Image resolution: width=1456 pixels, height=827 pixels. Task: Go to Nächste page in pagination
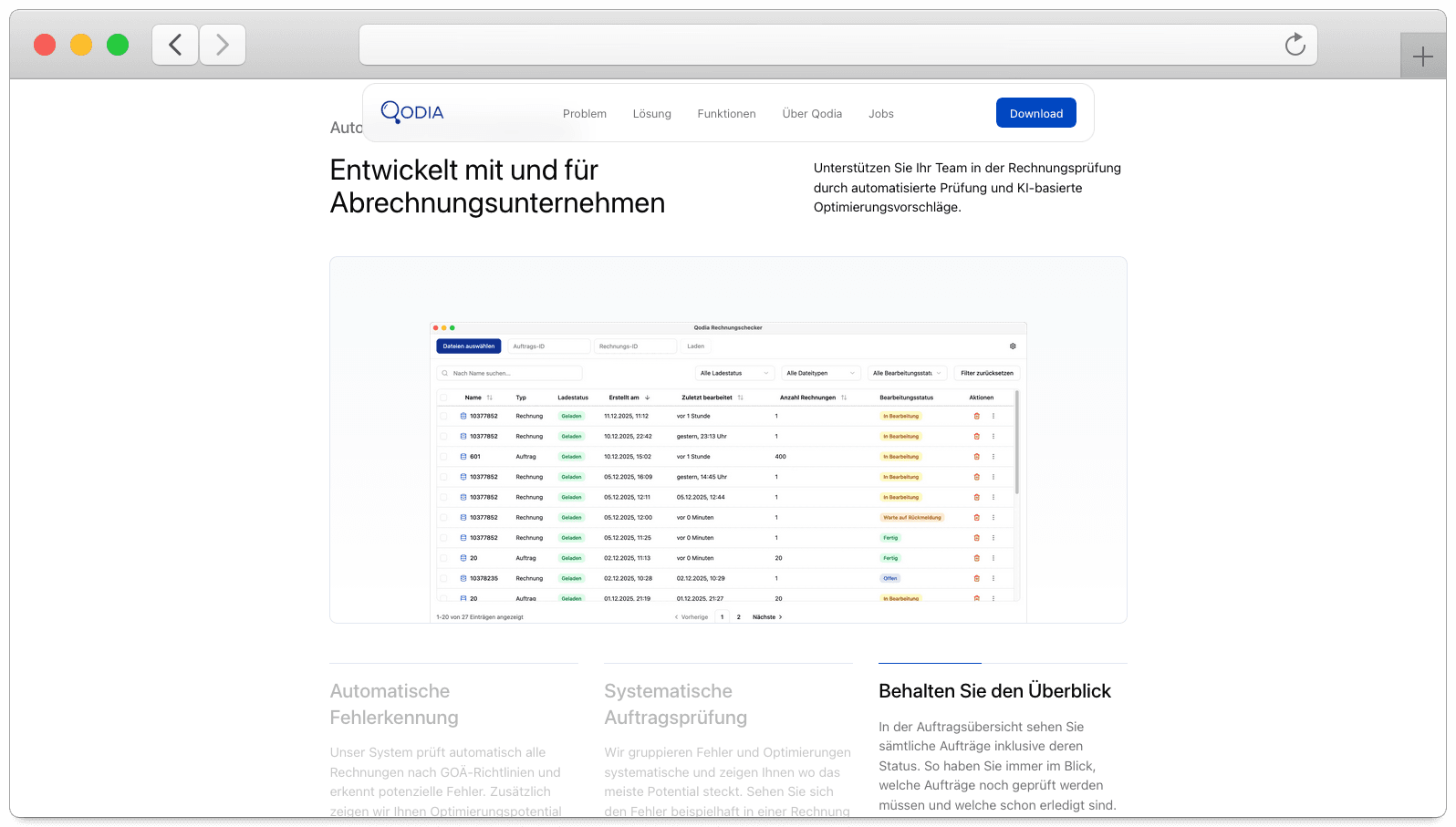[767, 617]
